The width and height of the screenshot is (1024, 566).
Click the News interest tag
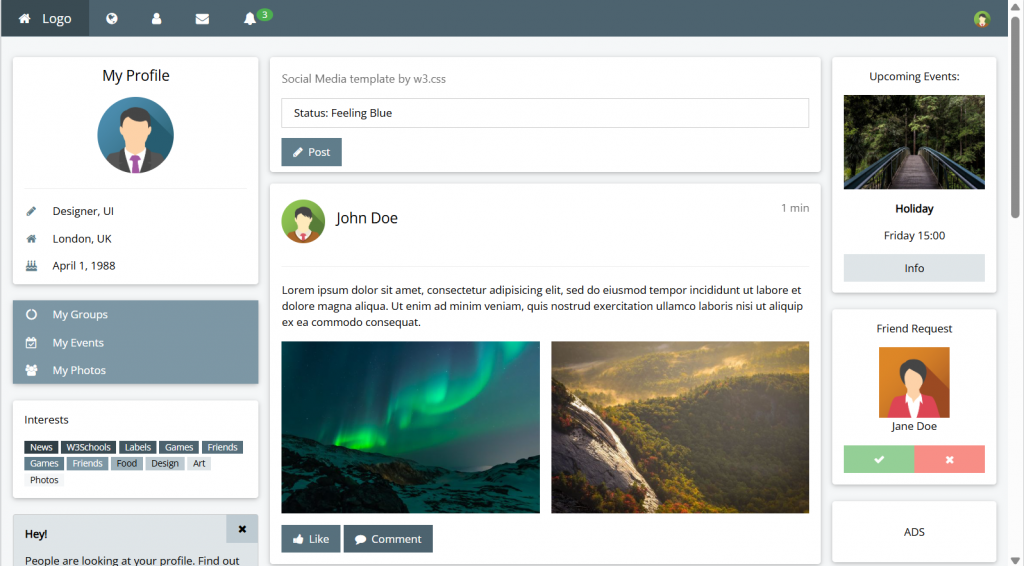tap(41, 447)
